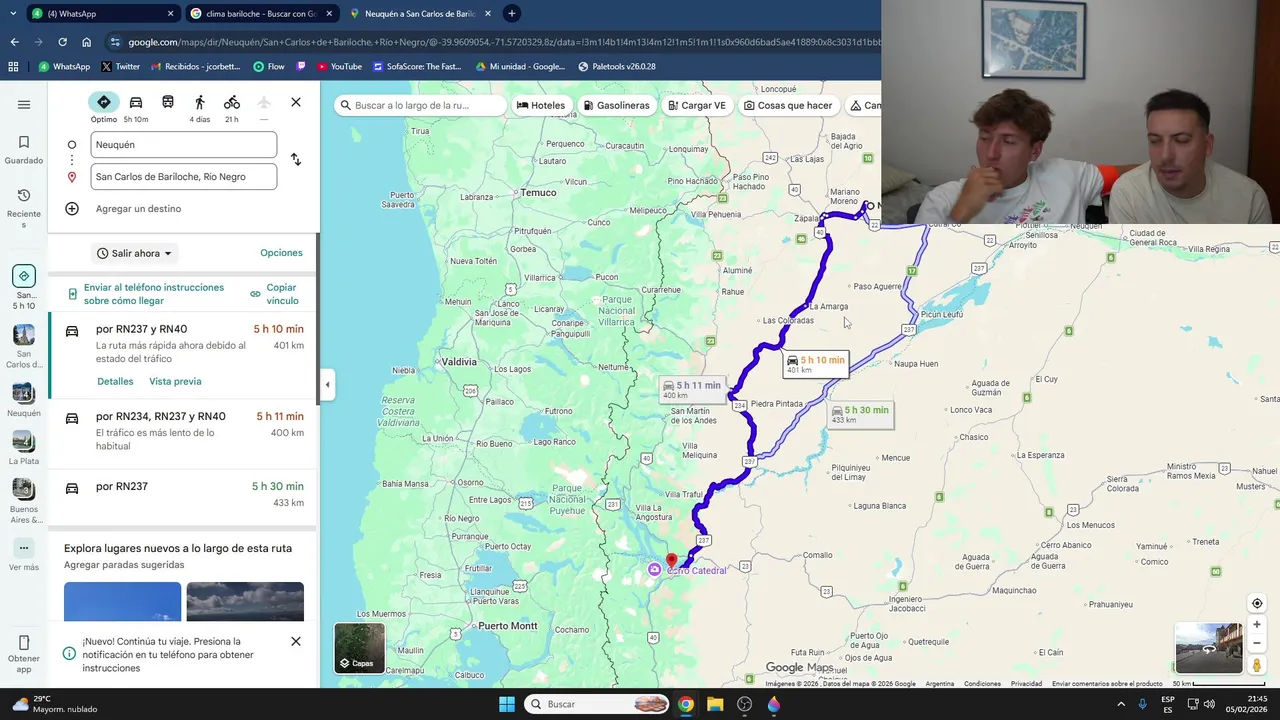Send directions to your phone
Image resolution: width=1280 pixels, height=720 pixels.
[x=146, y=294]
